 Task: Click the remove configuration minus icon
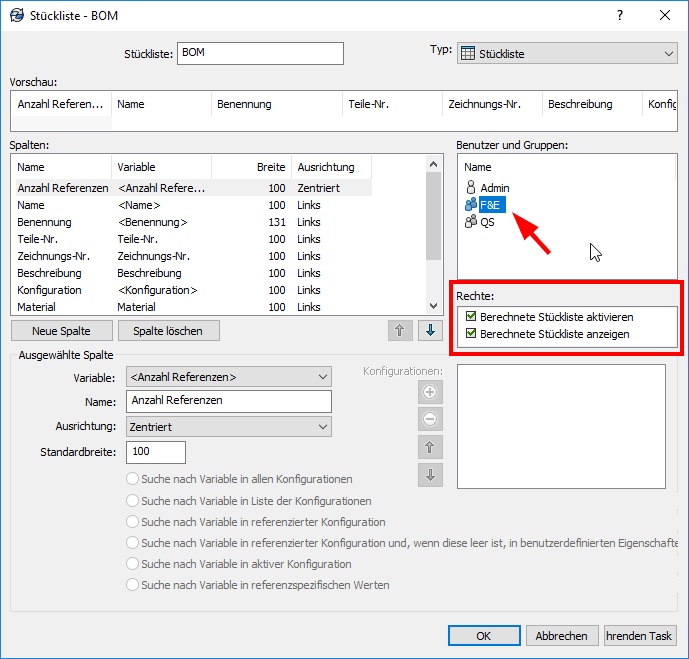coord(430,419)
